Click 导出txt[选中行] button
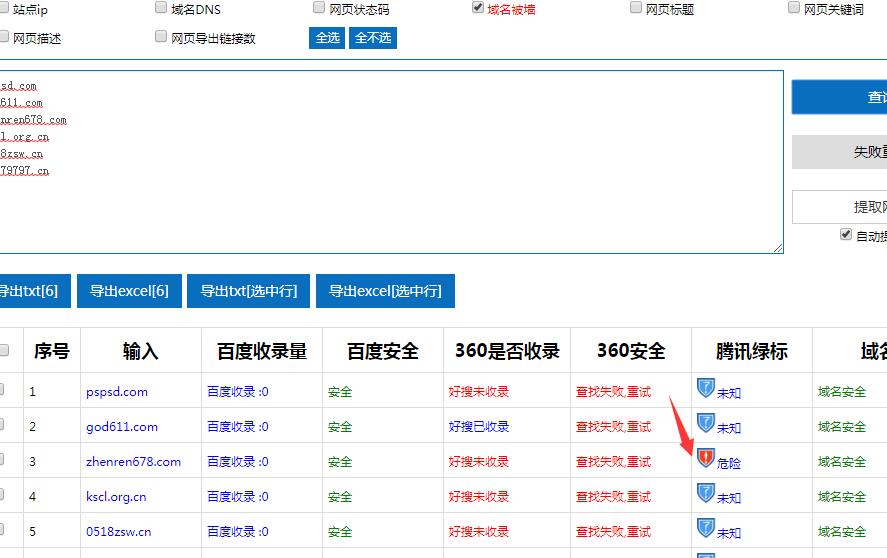The width and height of the screenshot is (887, 558). coord(249,291)
